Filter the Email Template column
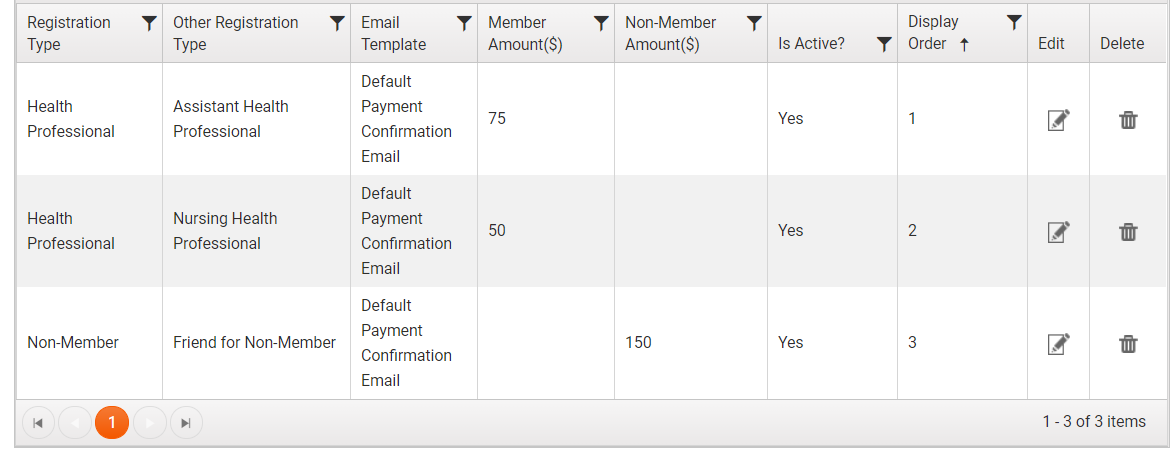Image resolution: width=1176 pixels, height=458 pixels. 464,23
